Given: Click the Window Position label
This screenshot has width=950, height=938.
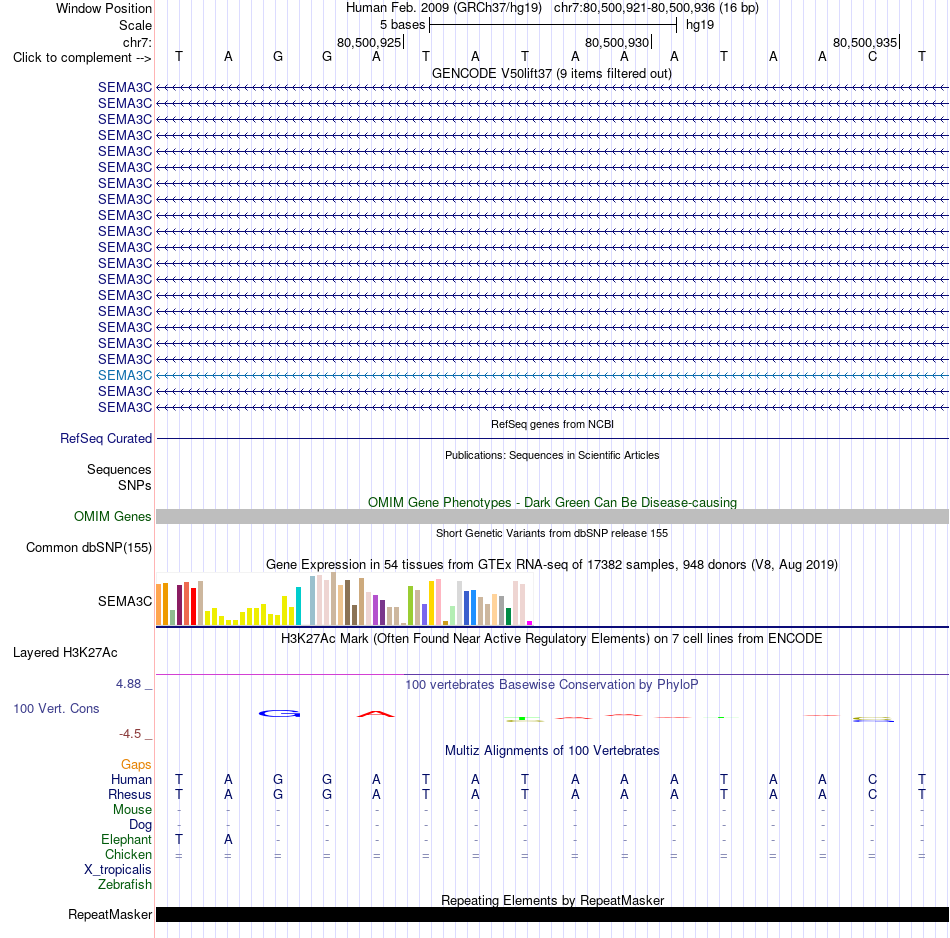Looking at the screenshot, I should coord(104,8).
